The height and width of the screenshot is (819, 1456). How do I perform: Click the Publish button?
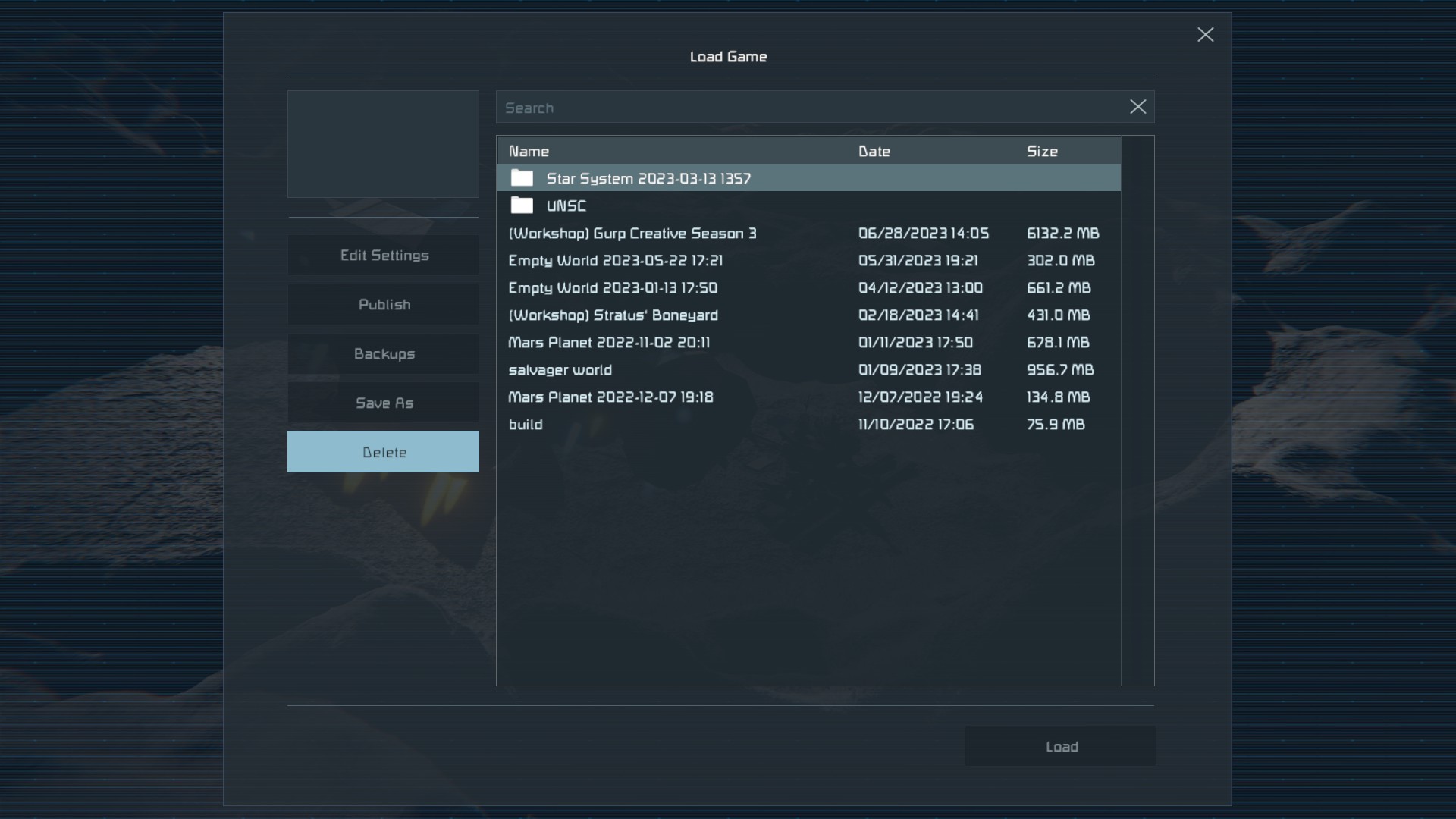pos(384,305)
